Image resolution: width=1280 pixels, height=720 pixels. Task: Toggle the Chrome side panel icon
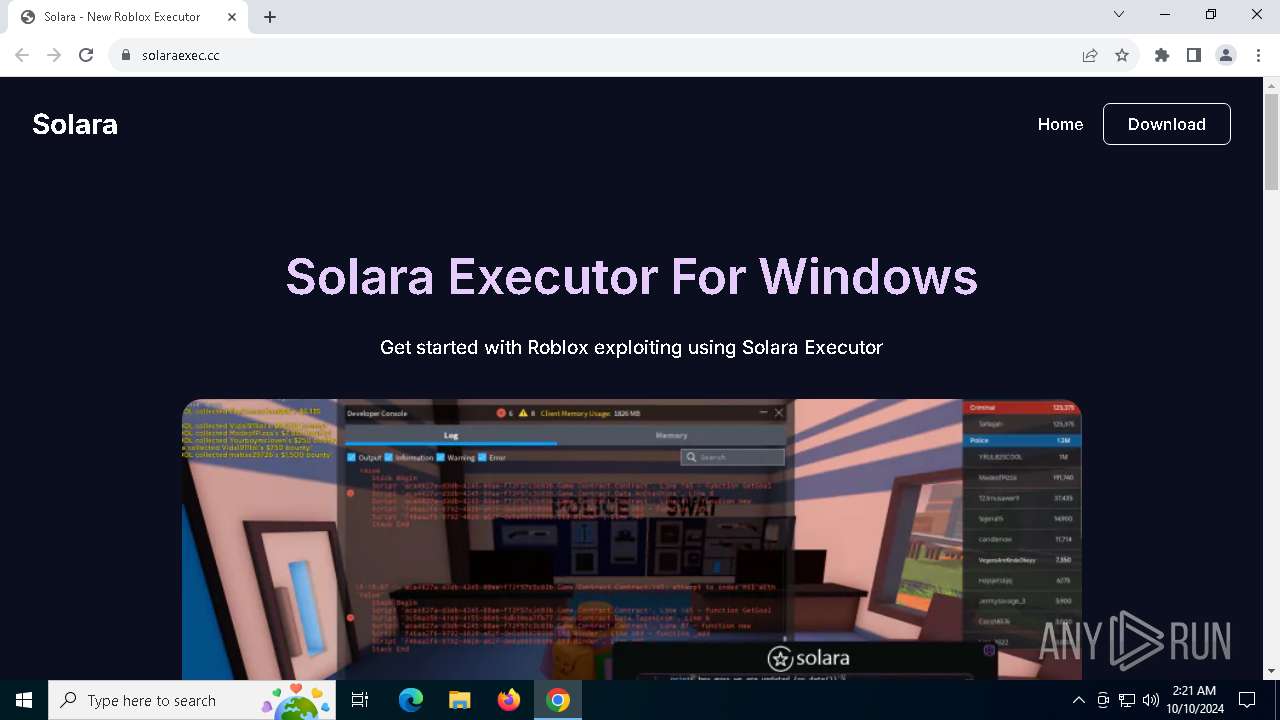pos(1194,55)
